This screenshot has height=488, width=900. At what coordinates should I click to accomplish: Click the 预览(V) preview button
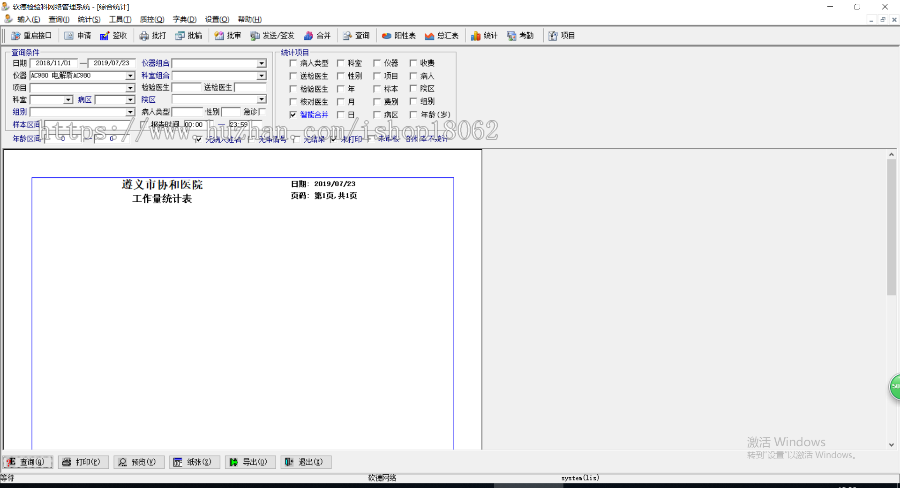(139, 462)
